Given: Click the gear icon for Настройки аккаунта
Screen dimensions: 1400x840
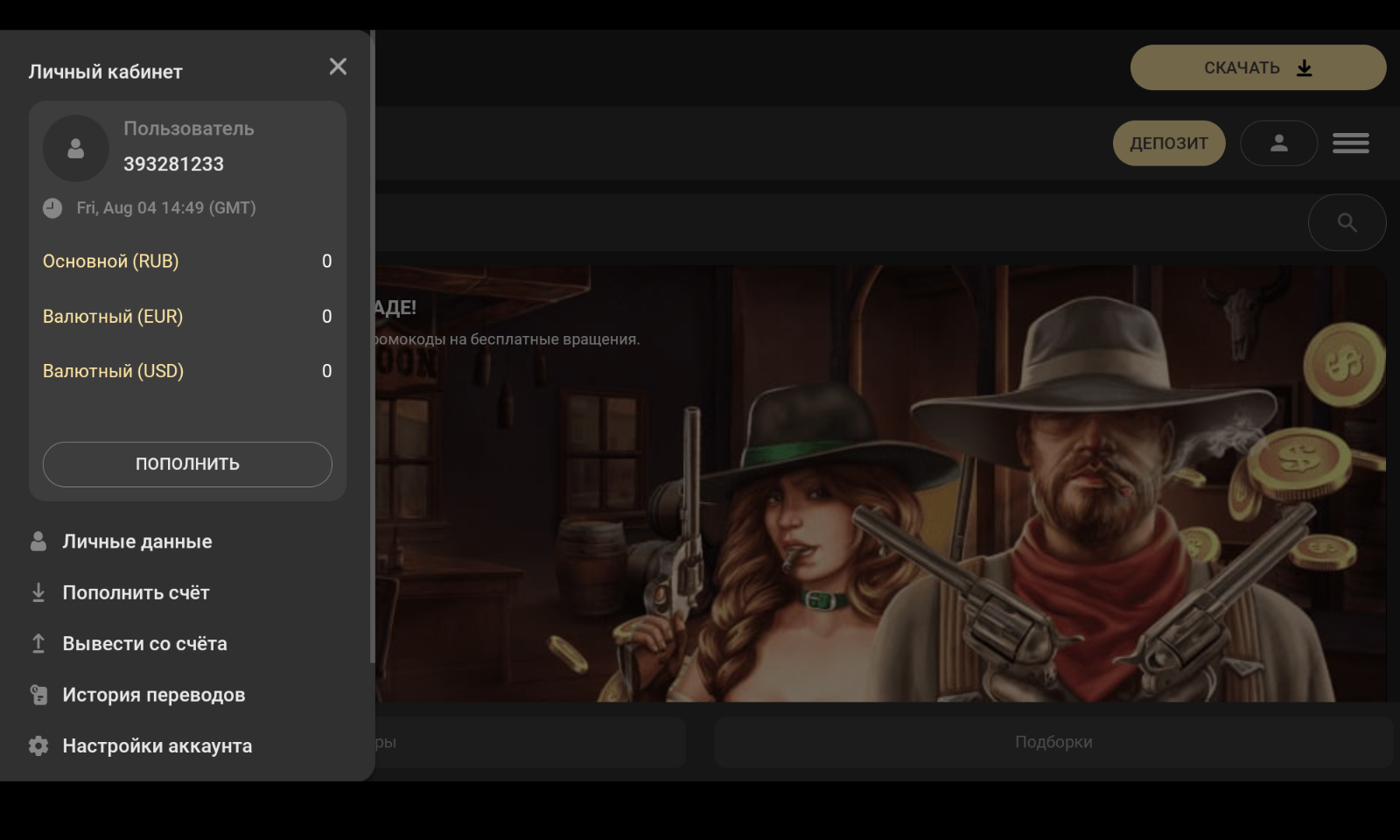Looking at the screenshot, I should click(38, 746).
